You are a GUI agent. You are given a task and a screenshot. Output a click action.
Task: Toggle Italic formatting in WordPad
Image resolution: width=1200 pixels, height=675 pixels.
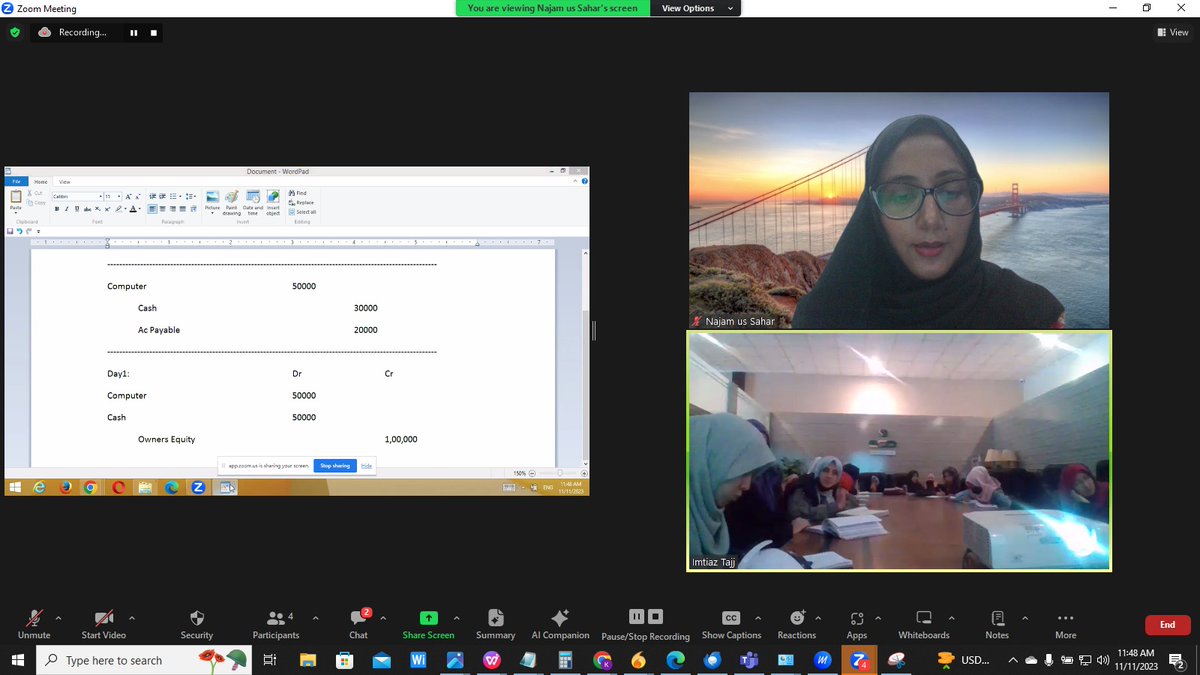[x=66, y=209]
